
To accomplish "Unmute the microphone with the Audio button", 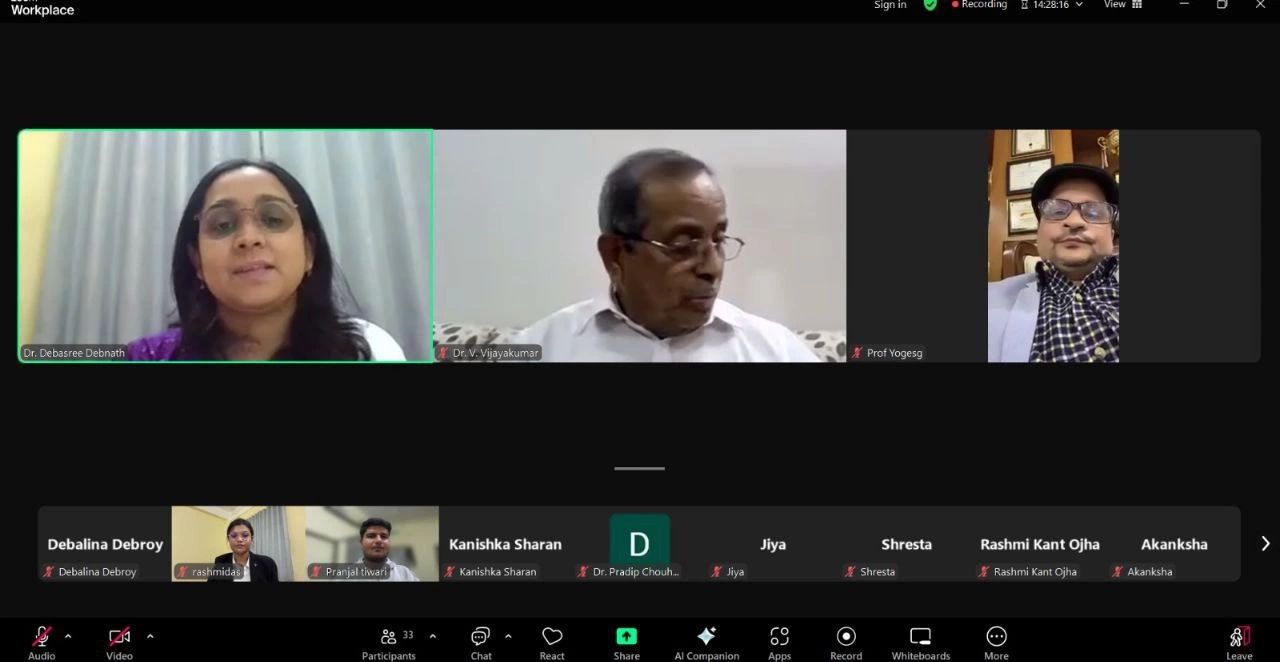I will click(x=41, y=642).
